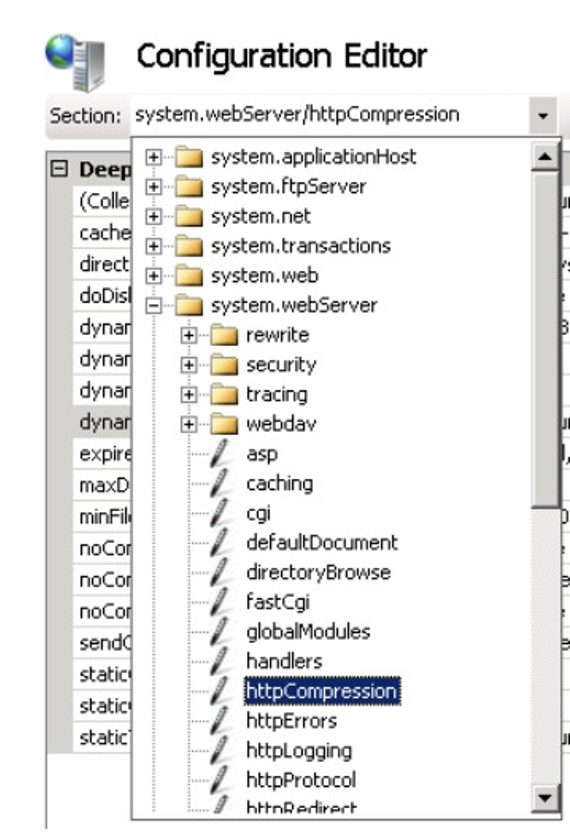Click the system.ftpServer folder icon

click(x=189, y=187)
